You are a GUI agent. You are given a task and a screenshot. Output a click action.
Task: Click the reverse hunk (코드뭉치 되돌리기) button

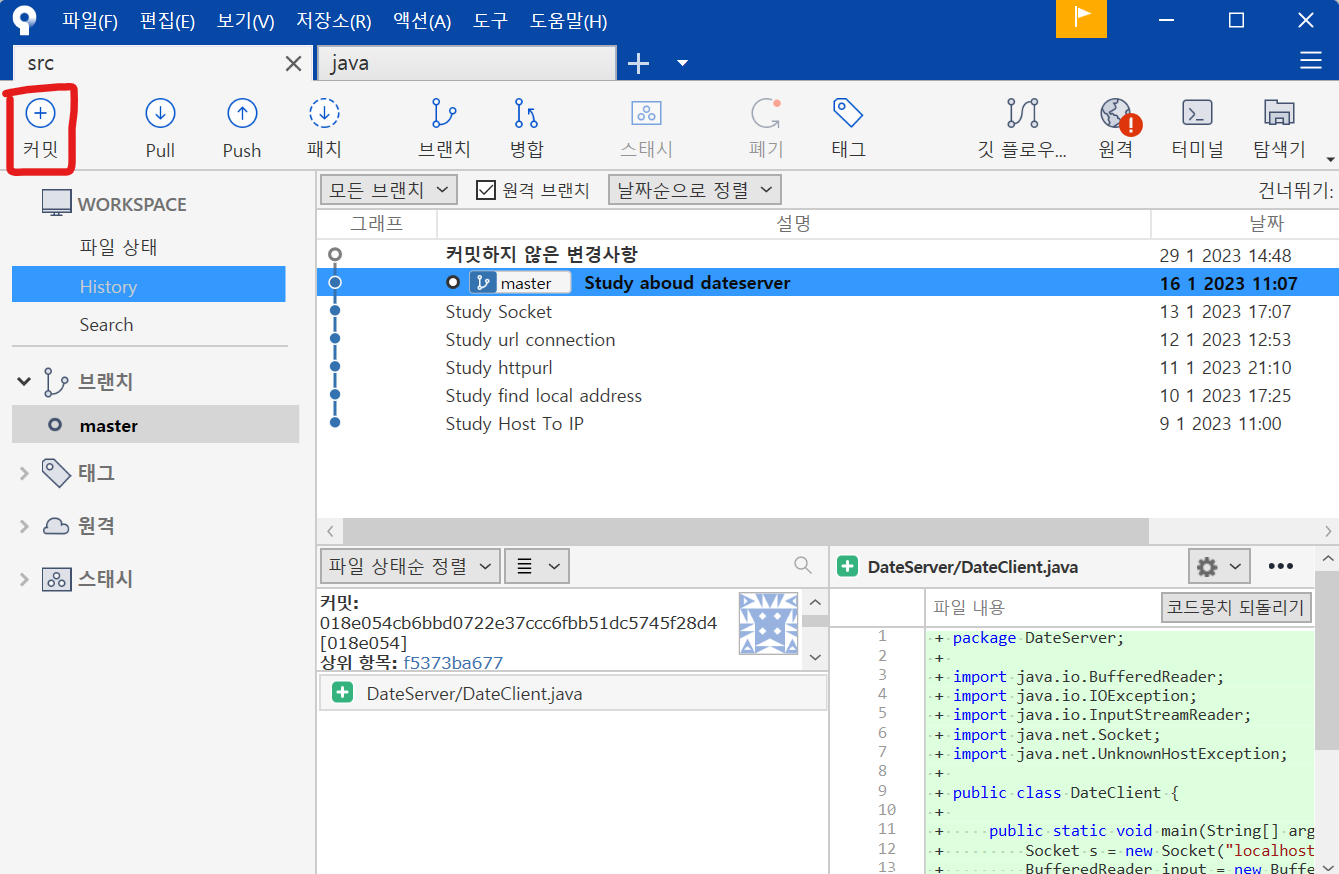[x=1236, y=607]
